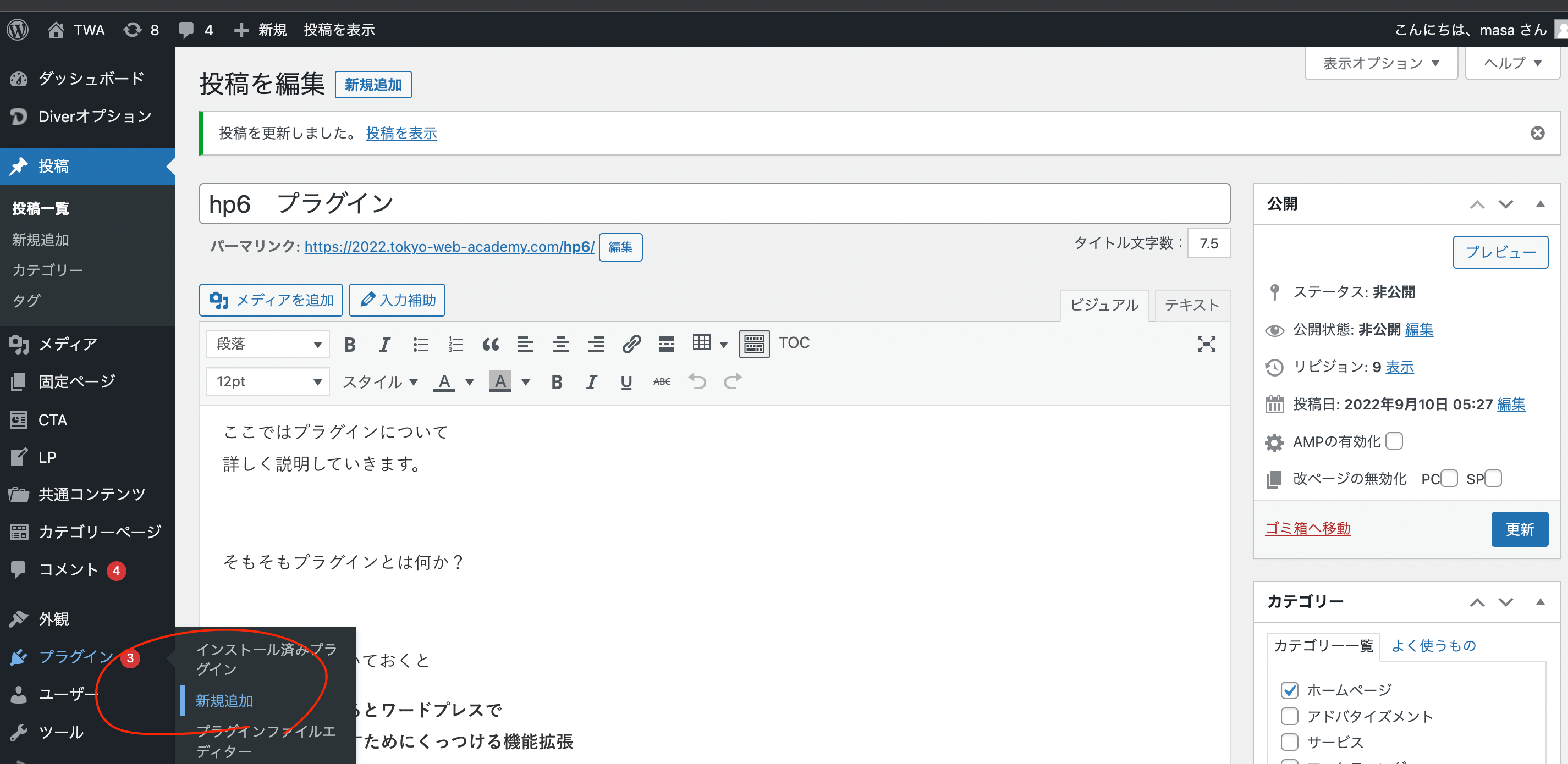Click 表示 link beside revisions
The image size is (1568, 764).
pyautogui.click(x=1399, y=367)
